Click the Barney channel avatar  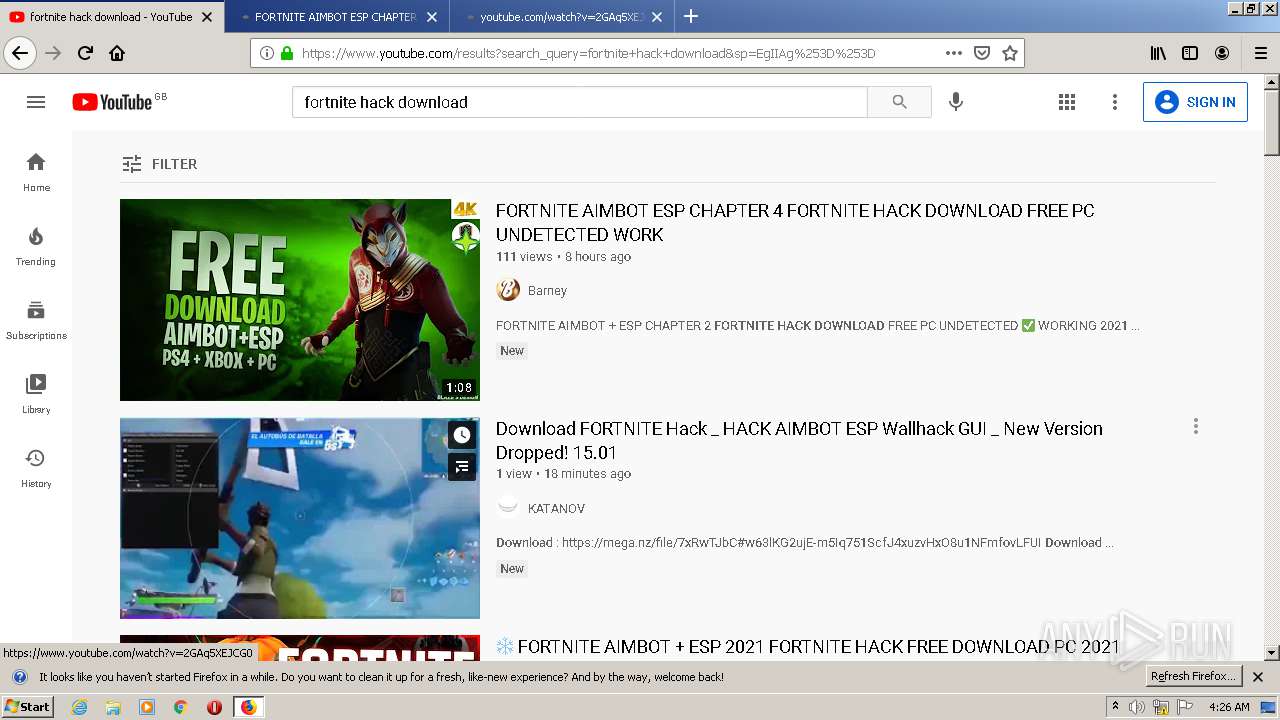click(508, 290)
